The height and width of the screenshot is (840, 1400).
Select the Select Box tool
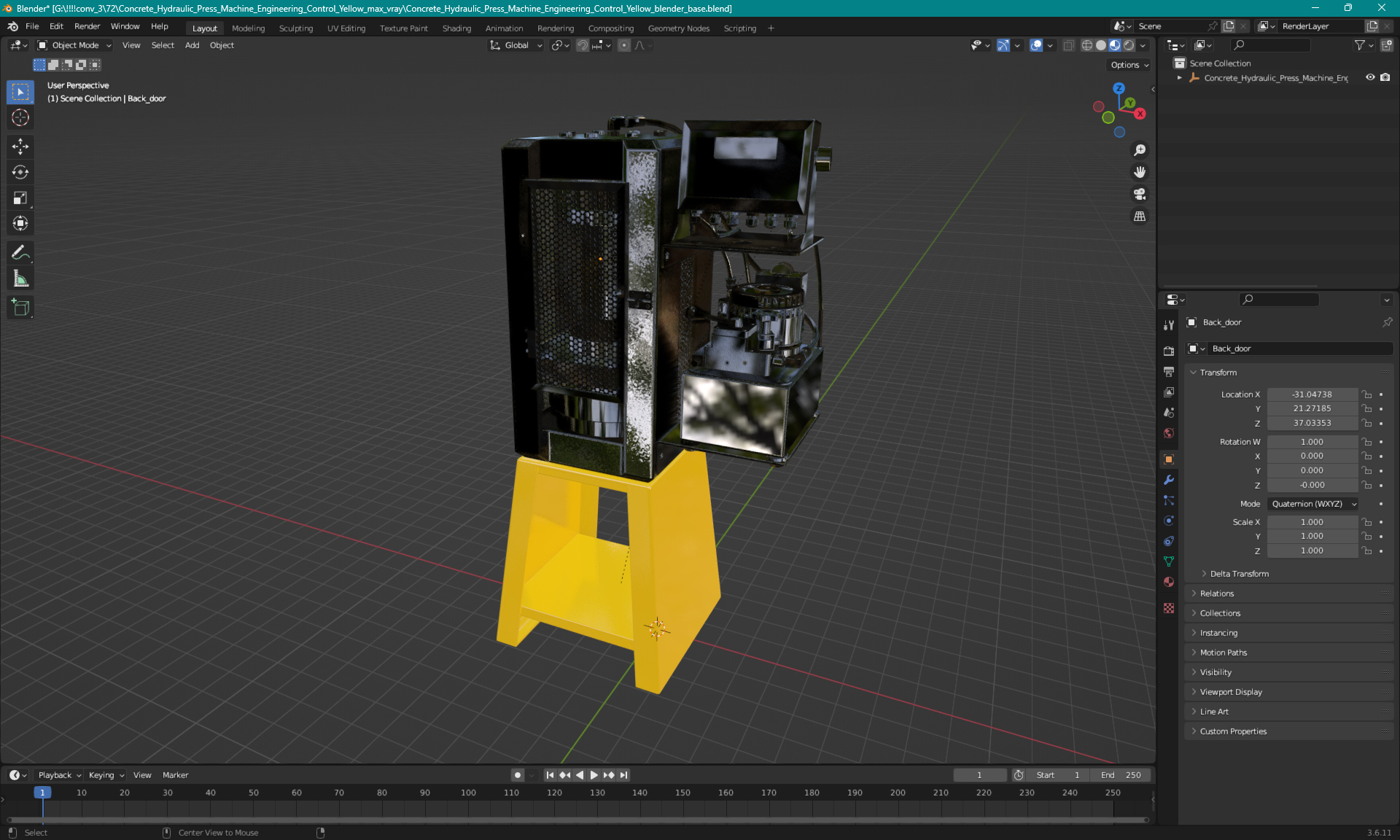pos(20,92)
